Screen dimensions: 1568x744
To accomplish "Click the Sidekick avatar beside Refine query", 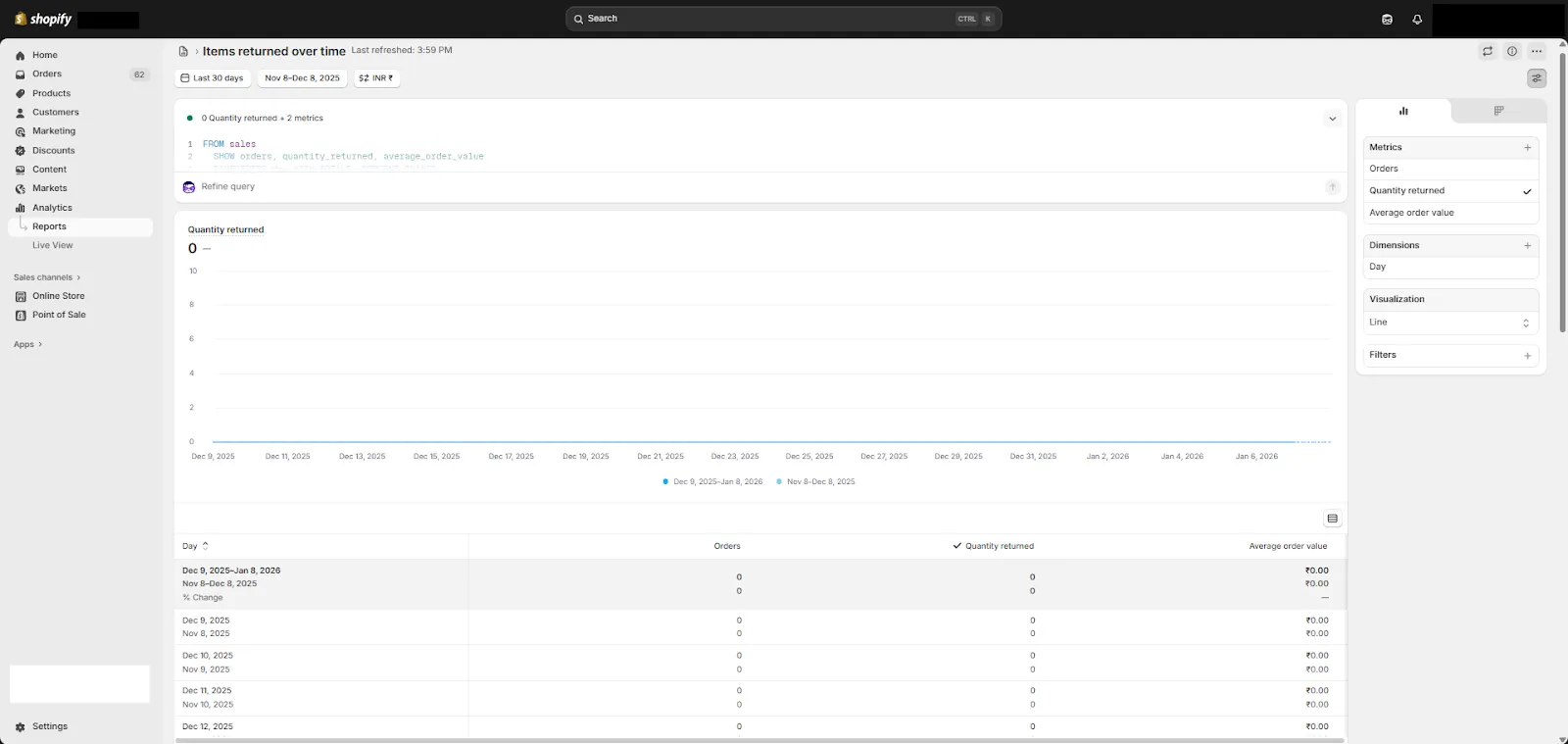I will click(x=189, y=186).
